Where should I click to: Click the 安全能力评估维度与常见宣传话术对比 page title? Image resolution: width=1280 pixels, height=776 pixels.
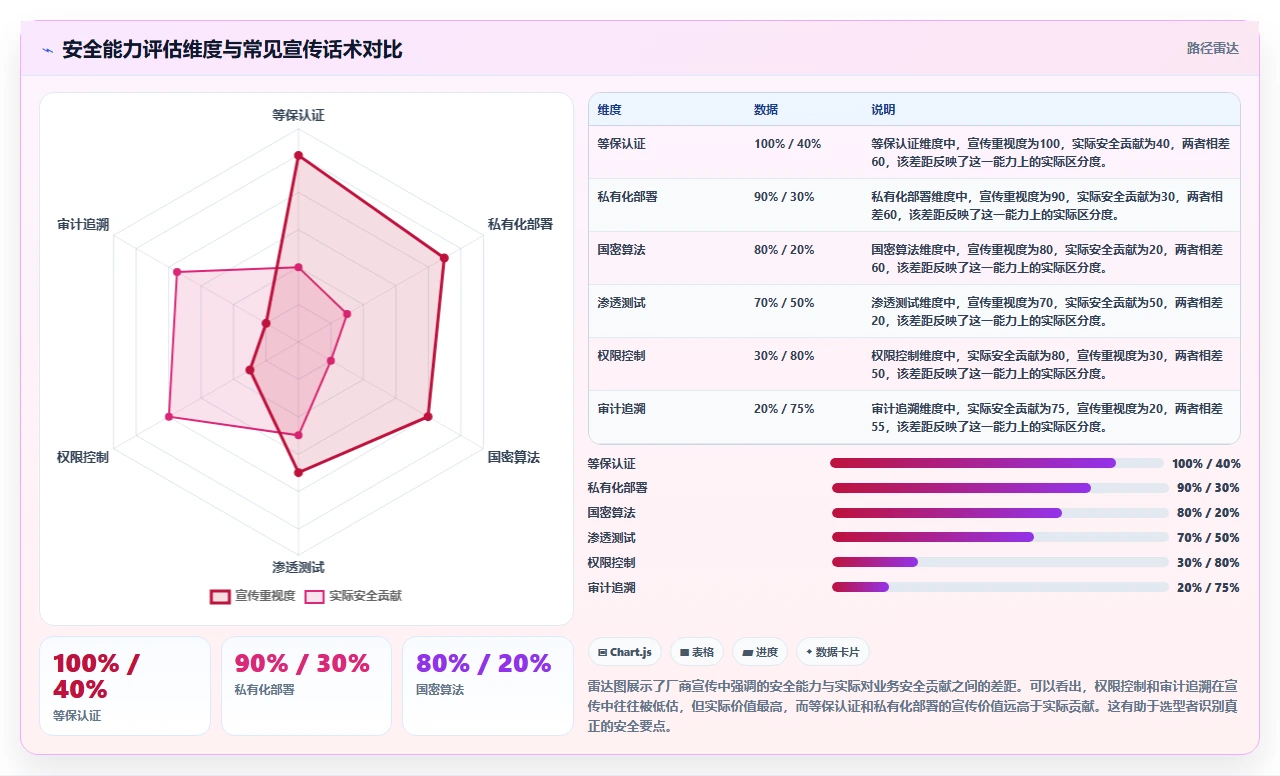coord(232,49)
